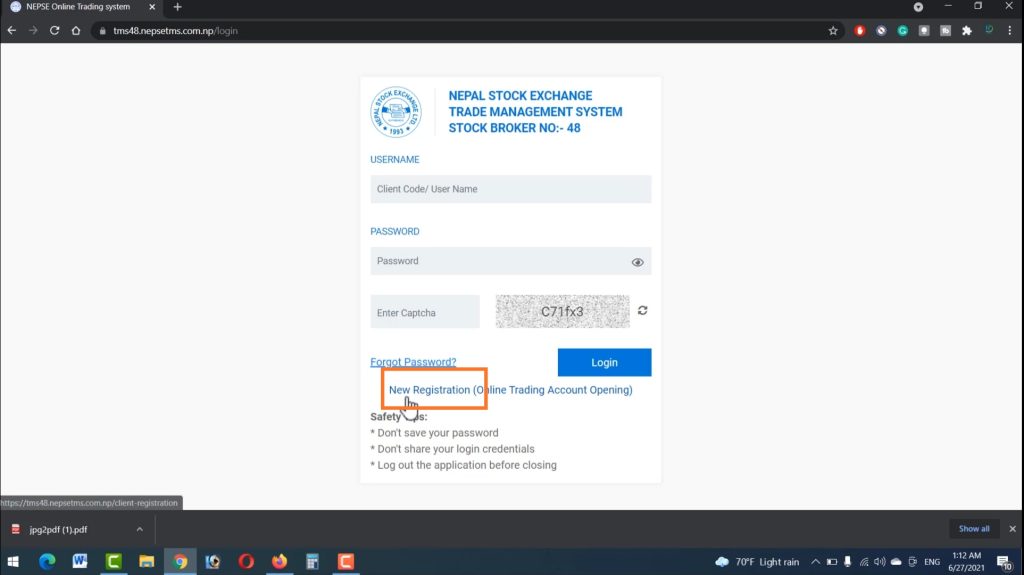Go forward in browser history
The width and height of the screenshot is (1024, 575).
pos(33,31)
